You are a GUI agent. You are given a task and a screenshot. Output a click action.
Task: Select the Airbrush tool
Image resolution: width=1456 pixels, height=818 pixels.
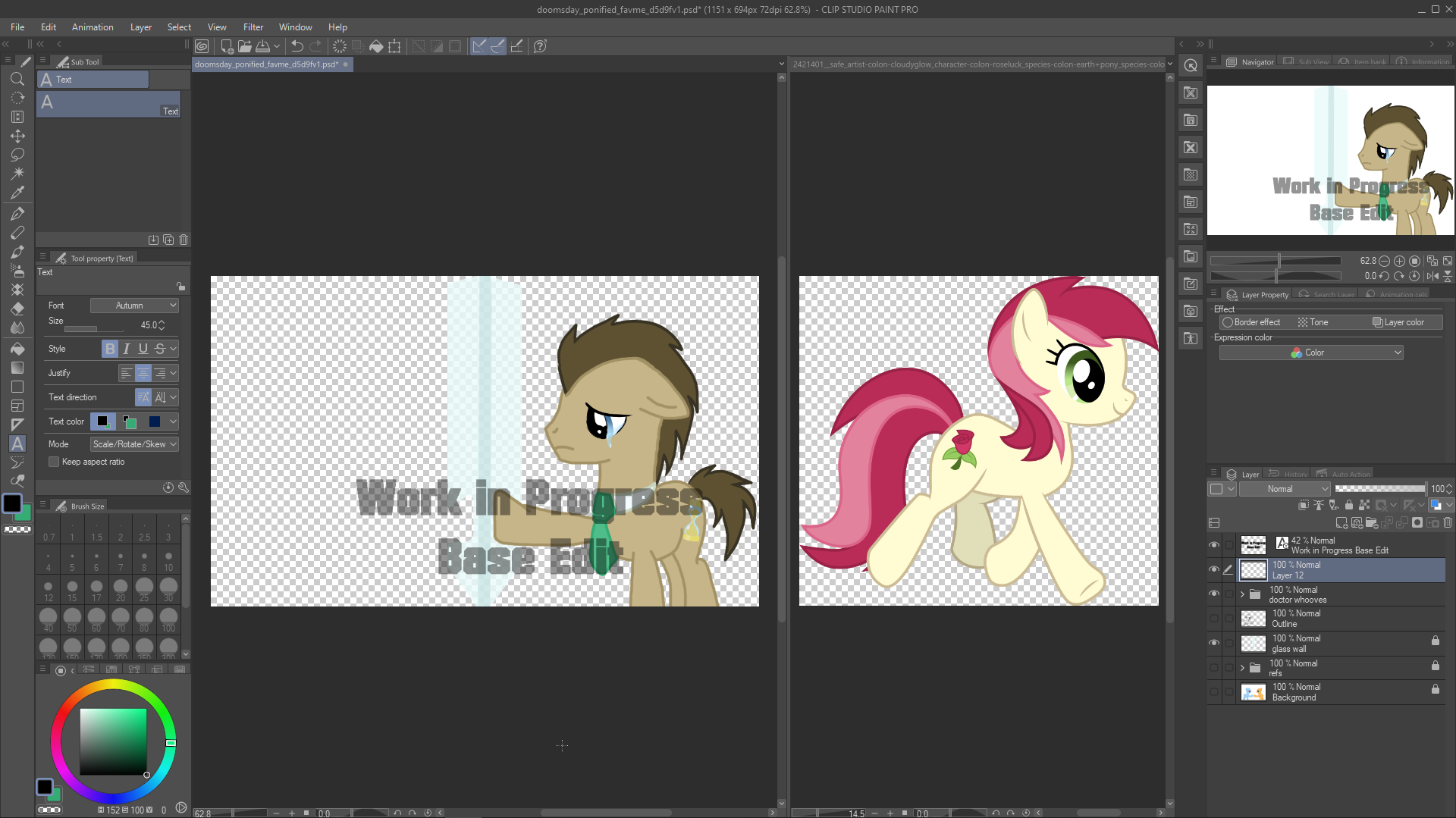pos(17,271)
